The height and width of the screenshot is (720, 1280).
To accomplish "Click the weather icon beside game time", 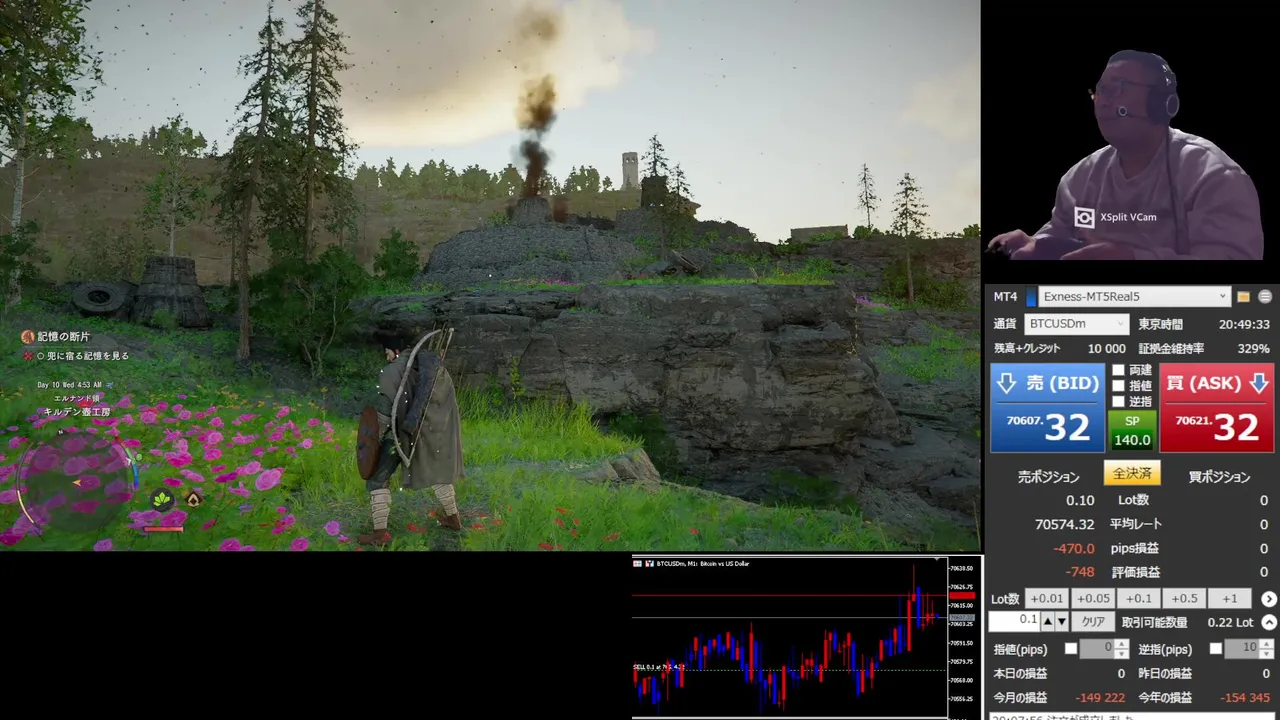I will 110,385.
